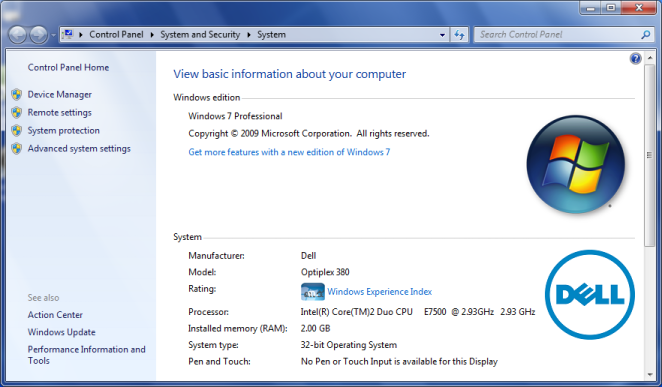Click the vertical scrollbar down arrow
This screenshot has height=387, width=662.
[x=649, y=374]
